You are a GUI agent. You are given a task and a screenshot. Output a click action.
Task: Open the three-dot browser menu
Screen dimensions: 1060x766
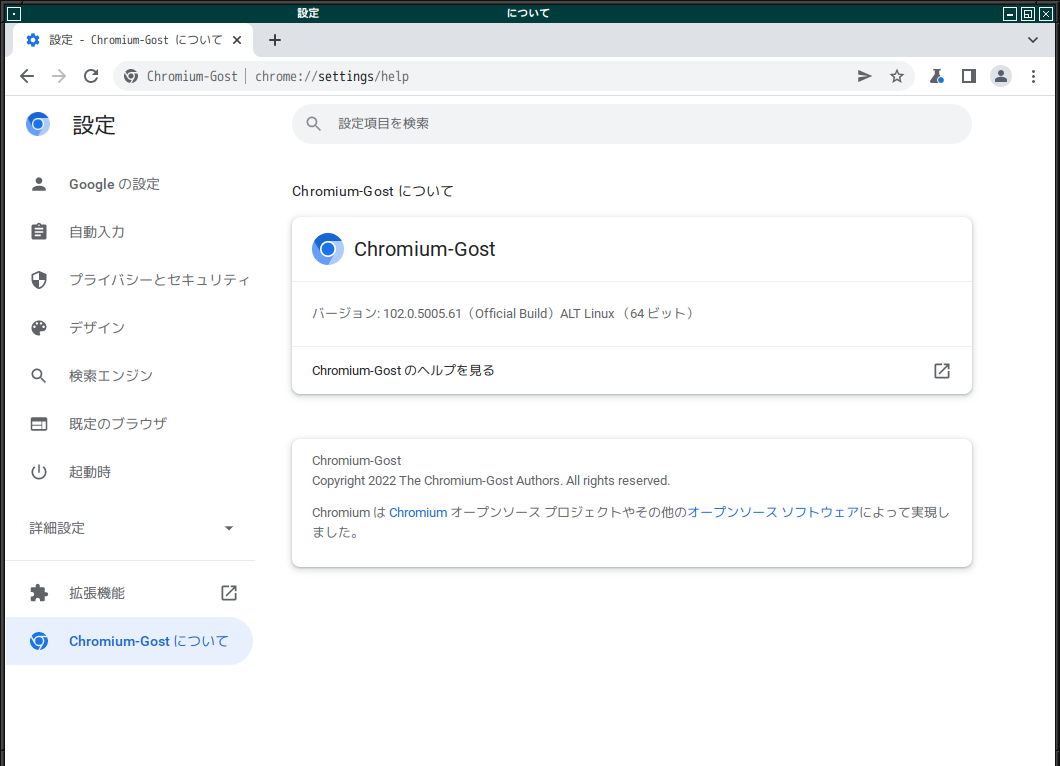(x=1033, y=76)
